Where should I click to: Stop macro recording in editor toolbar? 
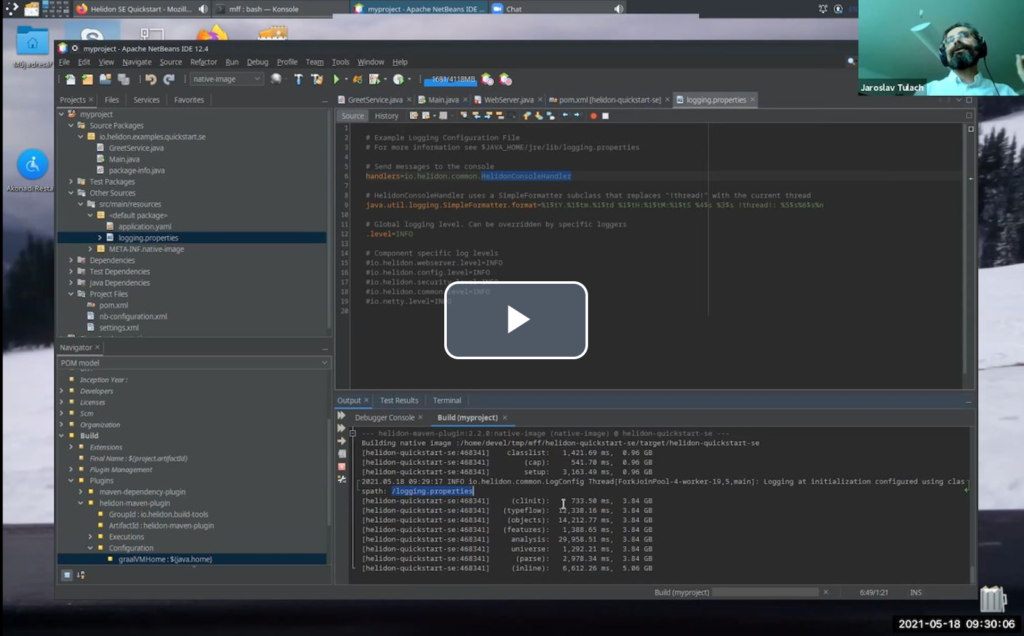pyautogui.click(x=605, y=116)
